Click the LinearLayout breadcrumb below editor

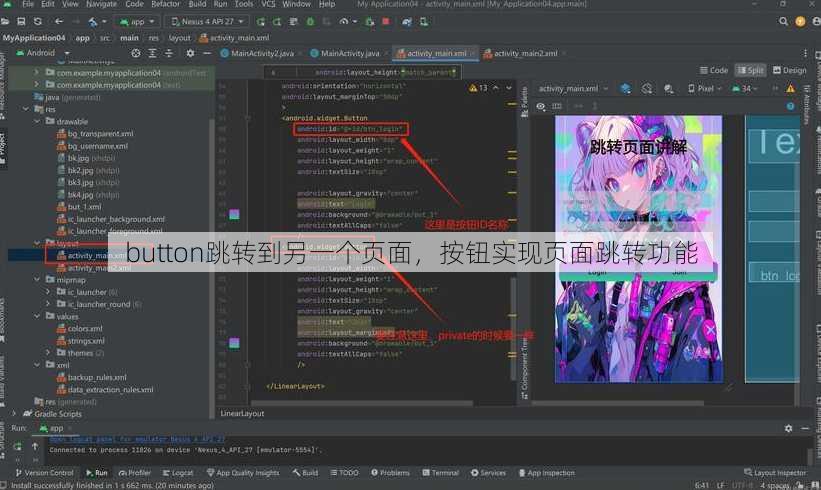[242, 414]
